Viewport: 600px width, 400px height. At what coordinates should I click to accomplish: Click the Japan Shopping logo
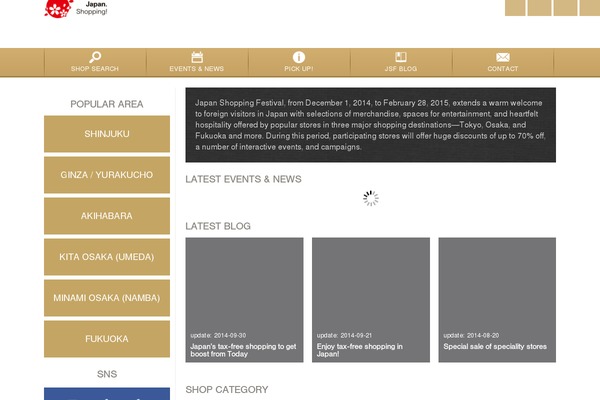point(76,8)
